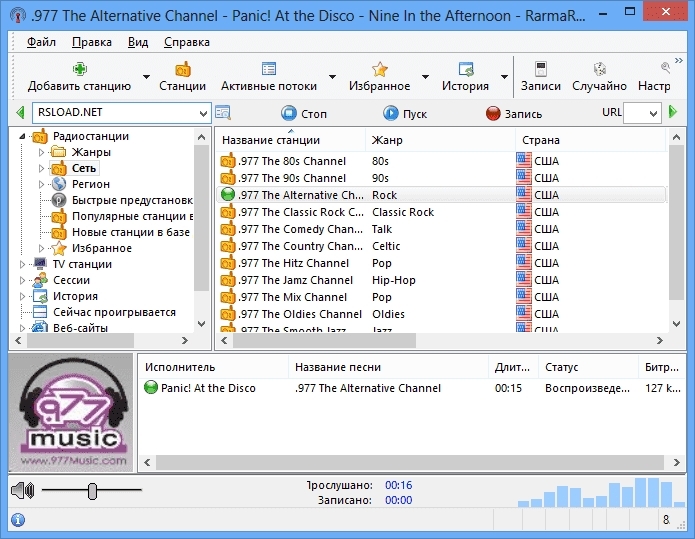The width and height of the screenshot is (695, 539).
Task: Open the RSLOAD.NET search combo box
Action: click(121, 113)
